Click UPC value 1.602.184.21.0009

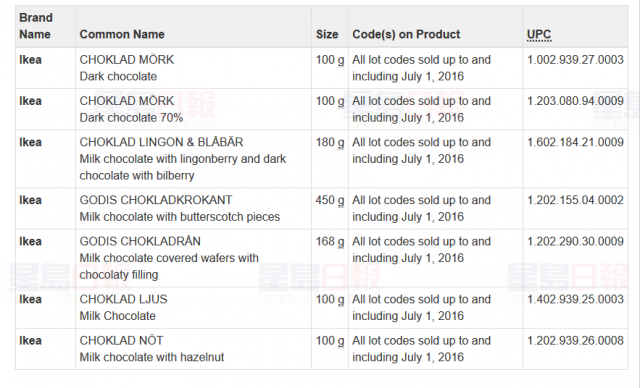coord(575,142)
